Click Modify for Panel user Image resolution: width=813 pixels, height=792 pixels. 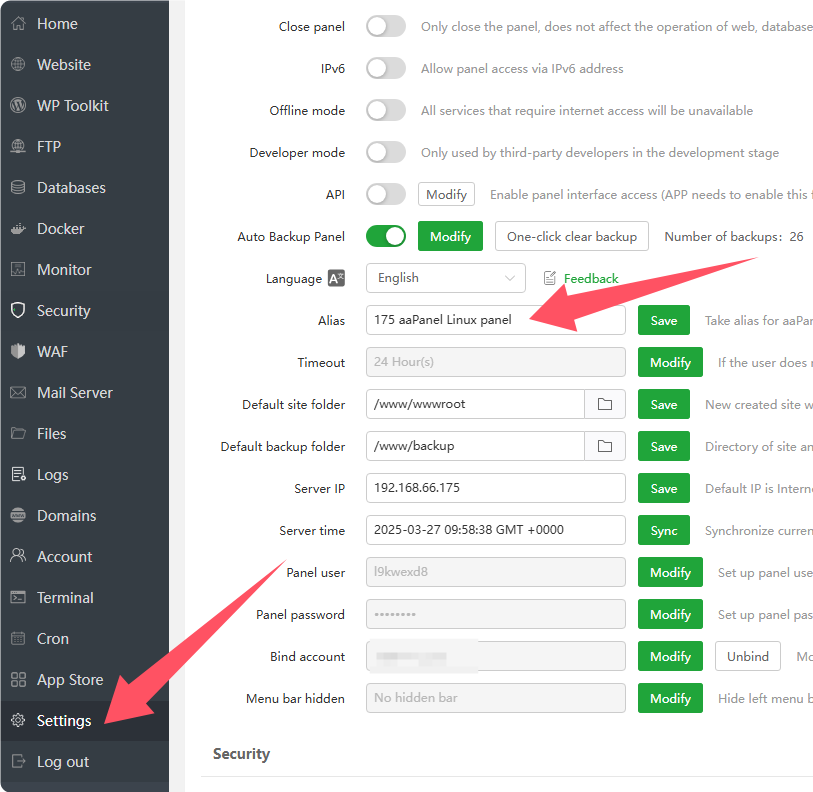670,573
